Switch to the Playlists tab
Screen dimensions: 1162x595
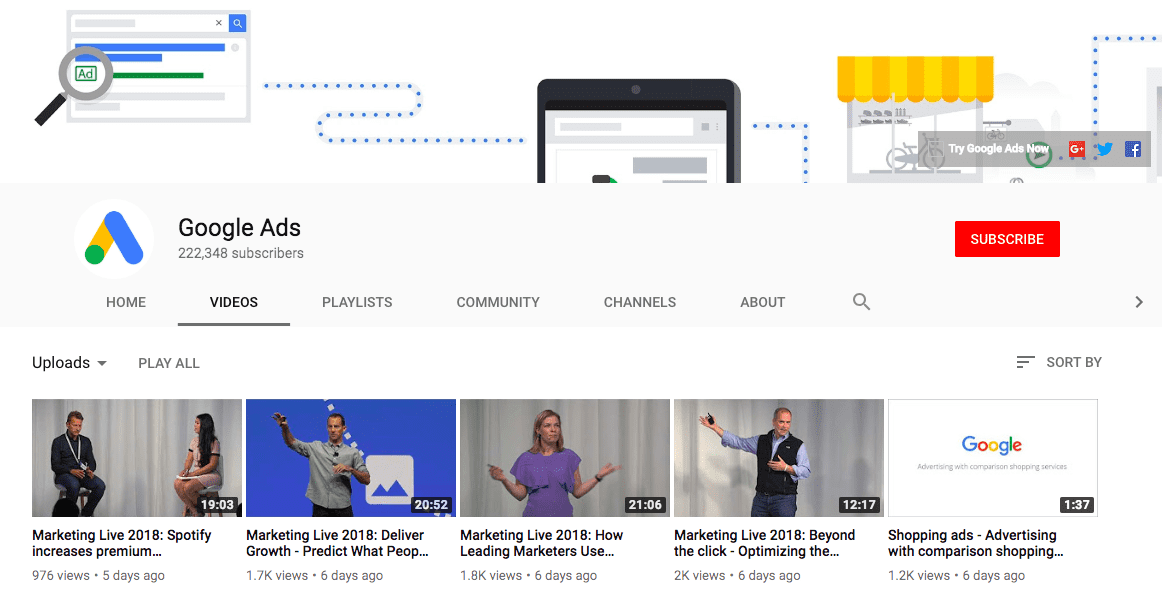(357, 302)
